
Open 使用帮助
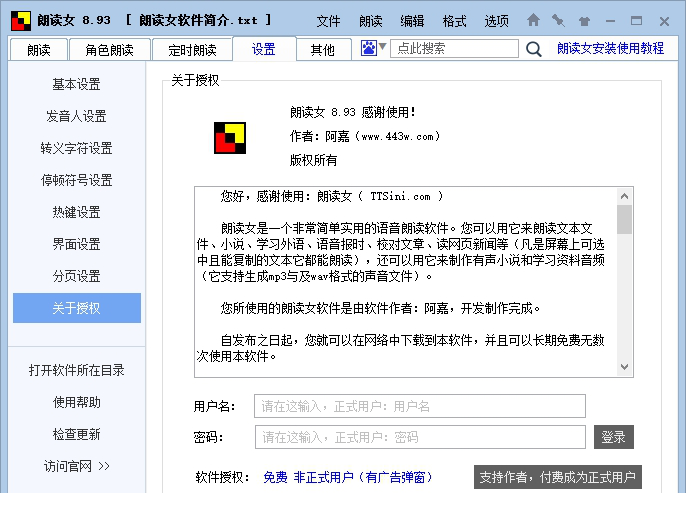(77, 402)
